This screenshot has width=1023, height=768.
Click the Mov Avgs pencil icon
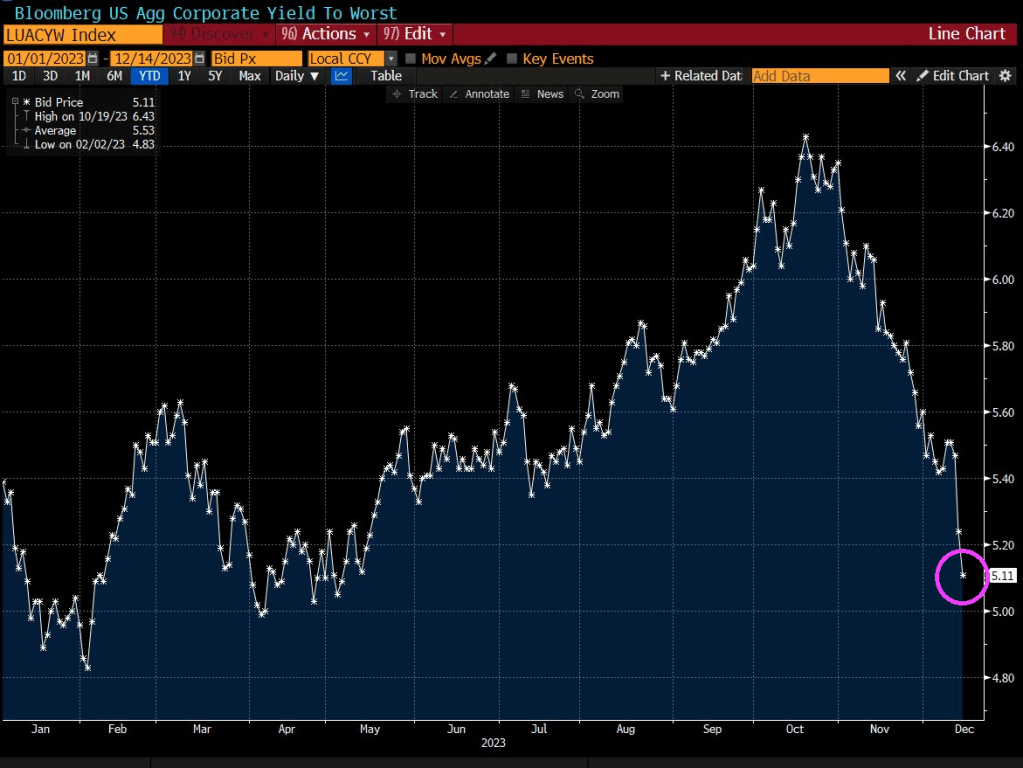(x=490, y=59)
